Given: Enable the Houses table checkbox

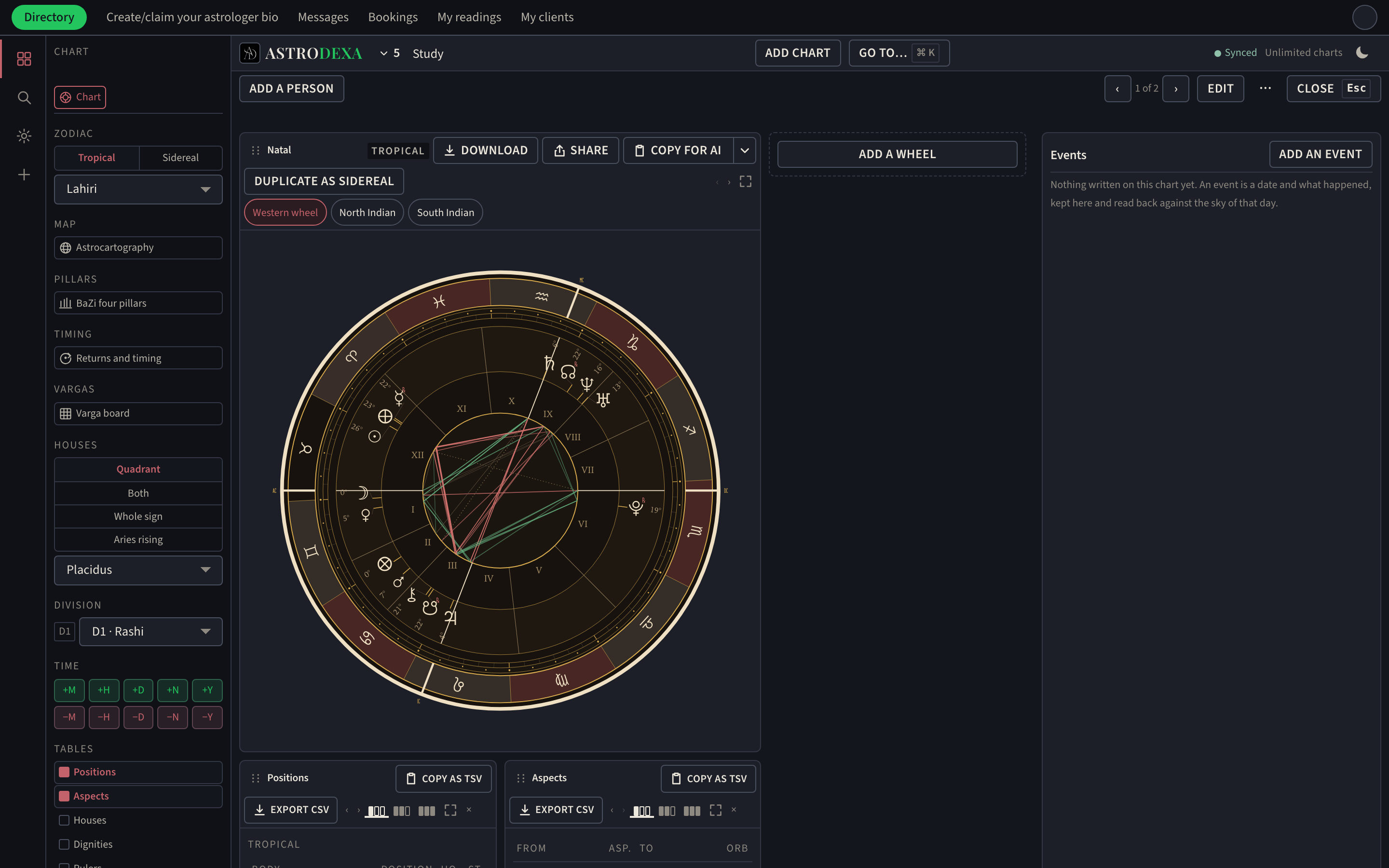Looking at the screenshot, I should [64, 820].
